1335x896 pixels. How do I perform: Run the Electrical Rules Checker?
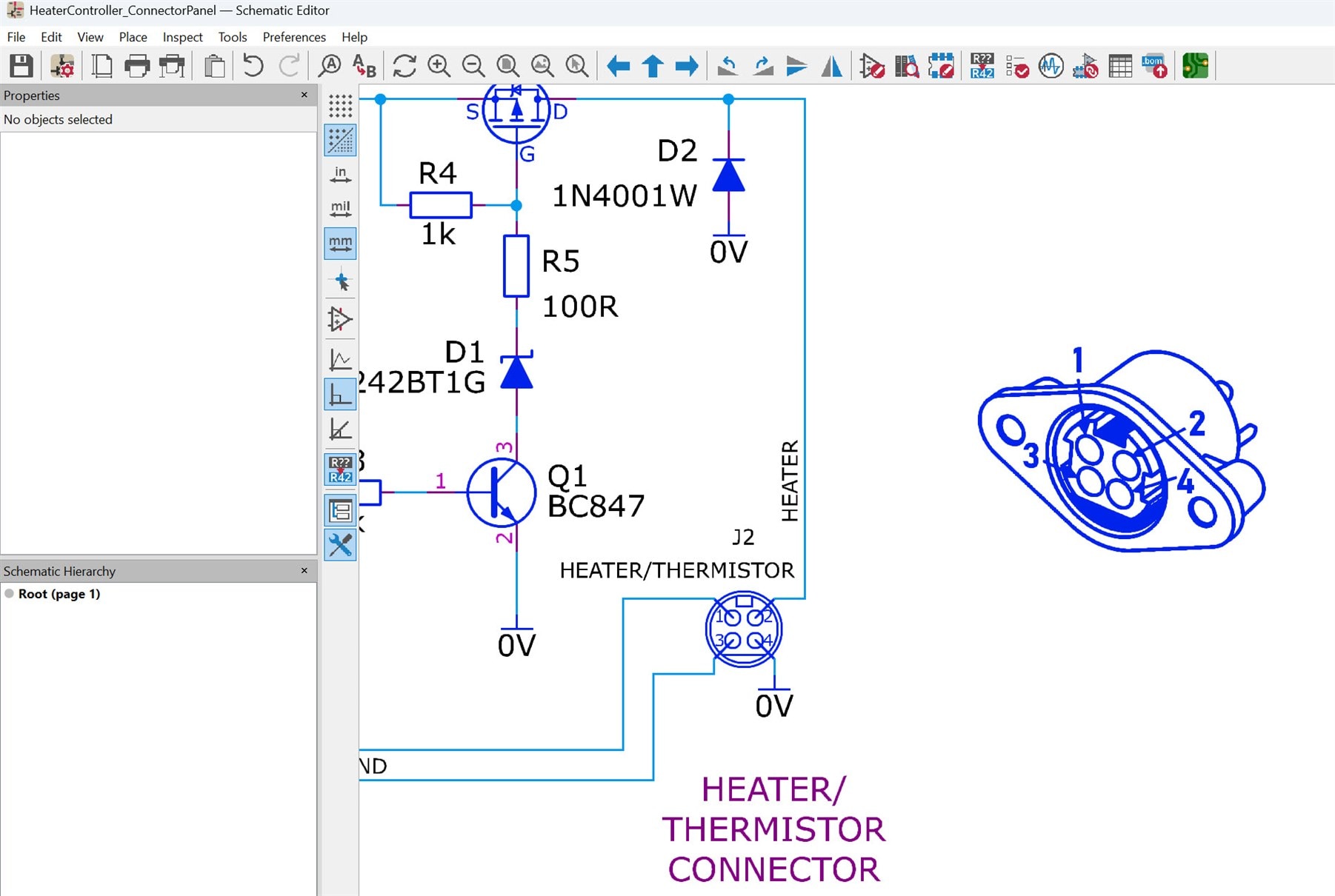tap(1017, 66)
